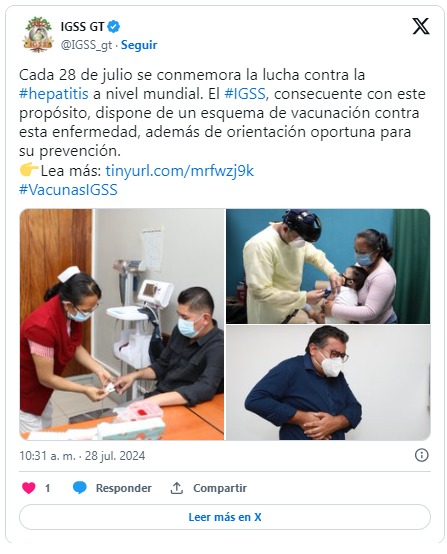Viewport: 447px width, 554px height.
Task: Open the child vaccination photo
Action: (328, 266)
